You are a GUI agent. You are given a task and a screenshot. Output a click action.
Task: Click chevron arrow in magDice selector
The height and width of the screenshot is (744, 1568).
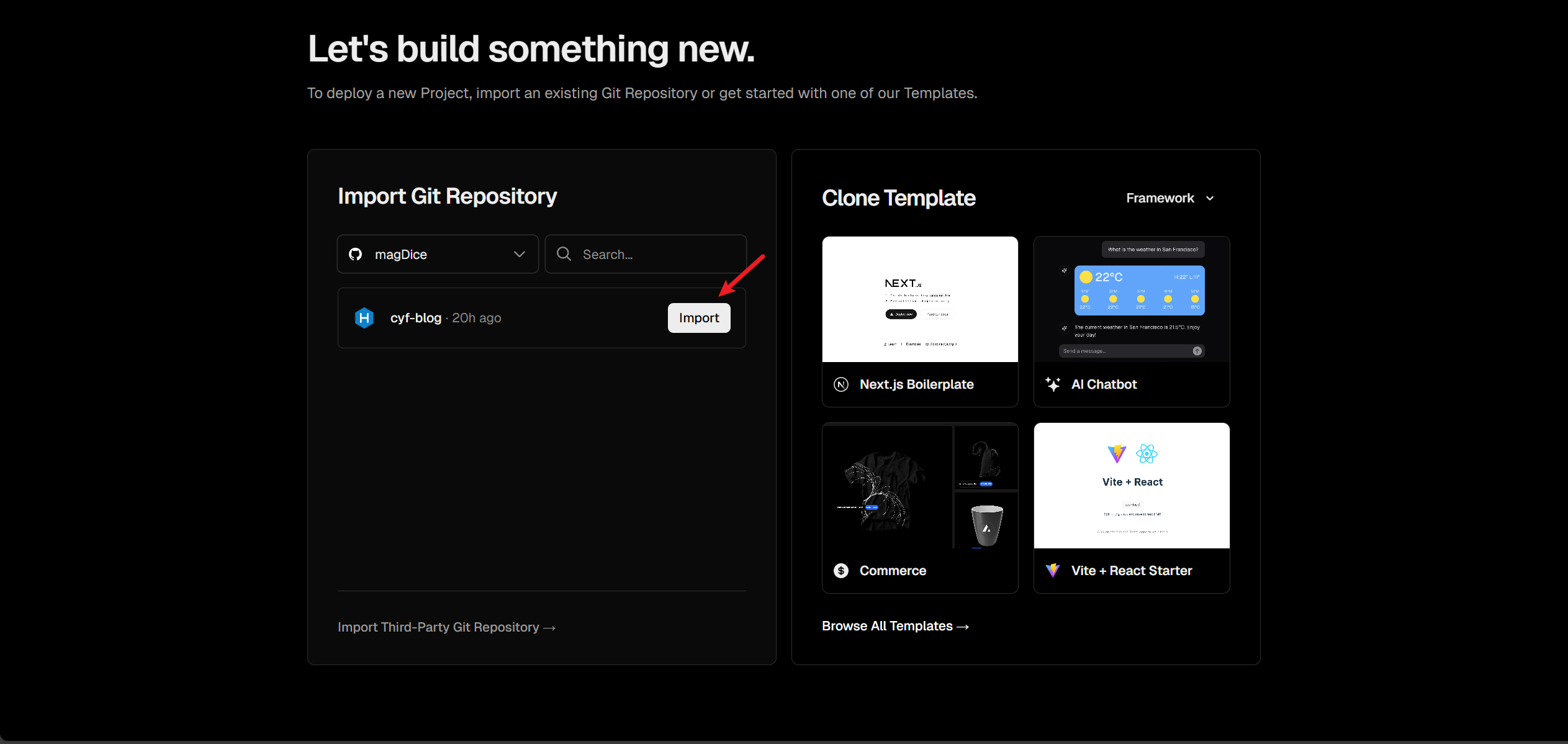520,254
